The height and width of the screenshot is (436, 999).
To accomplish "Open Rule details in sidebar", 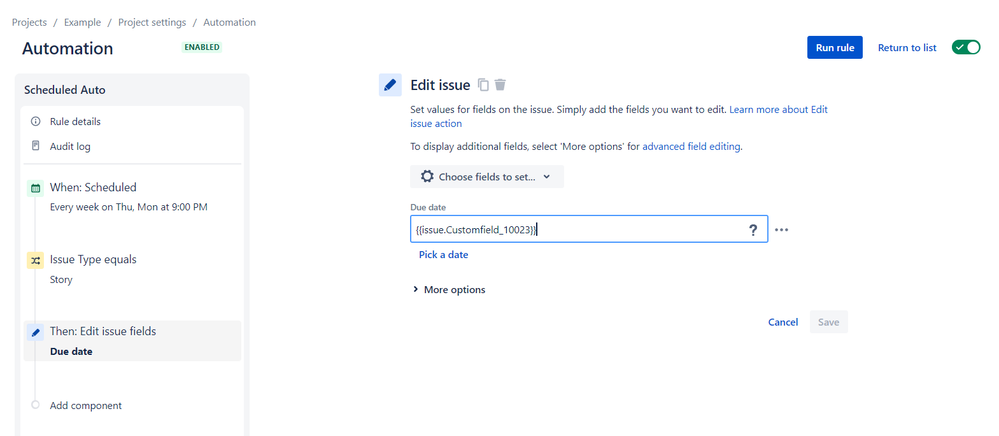I will (75, 122).
